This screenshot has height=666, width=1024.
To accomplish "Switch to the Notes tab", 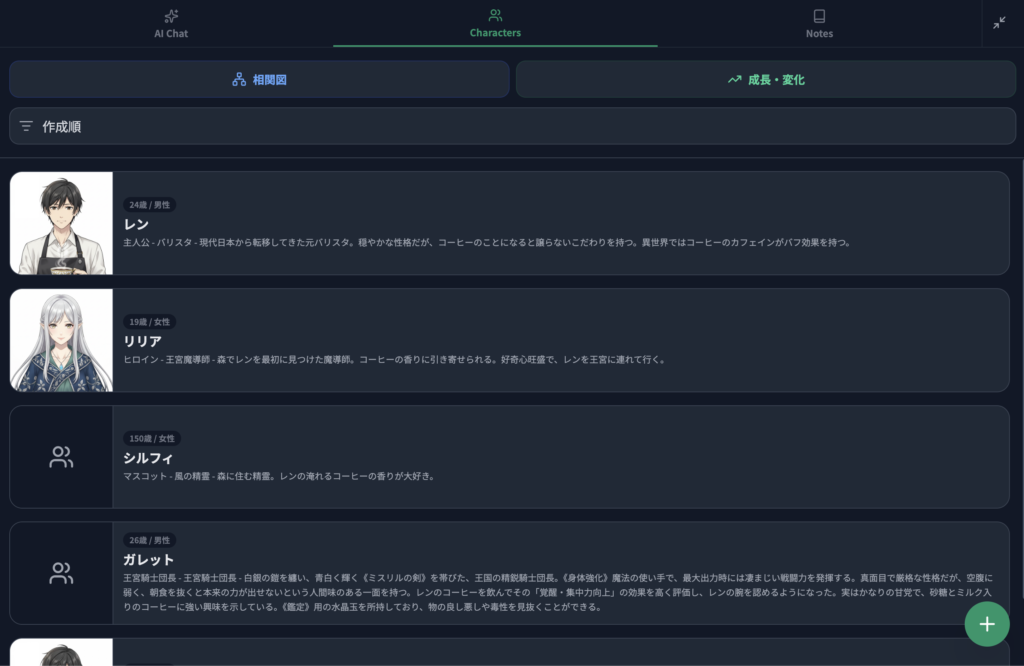I will 819,24.
